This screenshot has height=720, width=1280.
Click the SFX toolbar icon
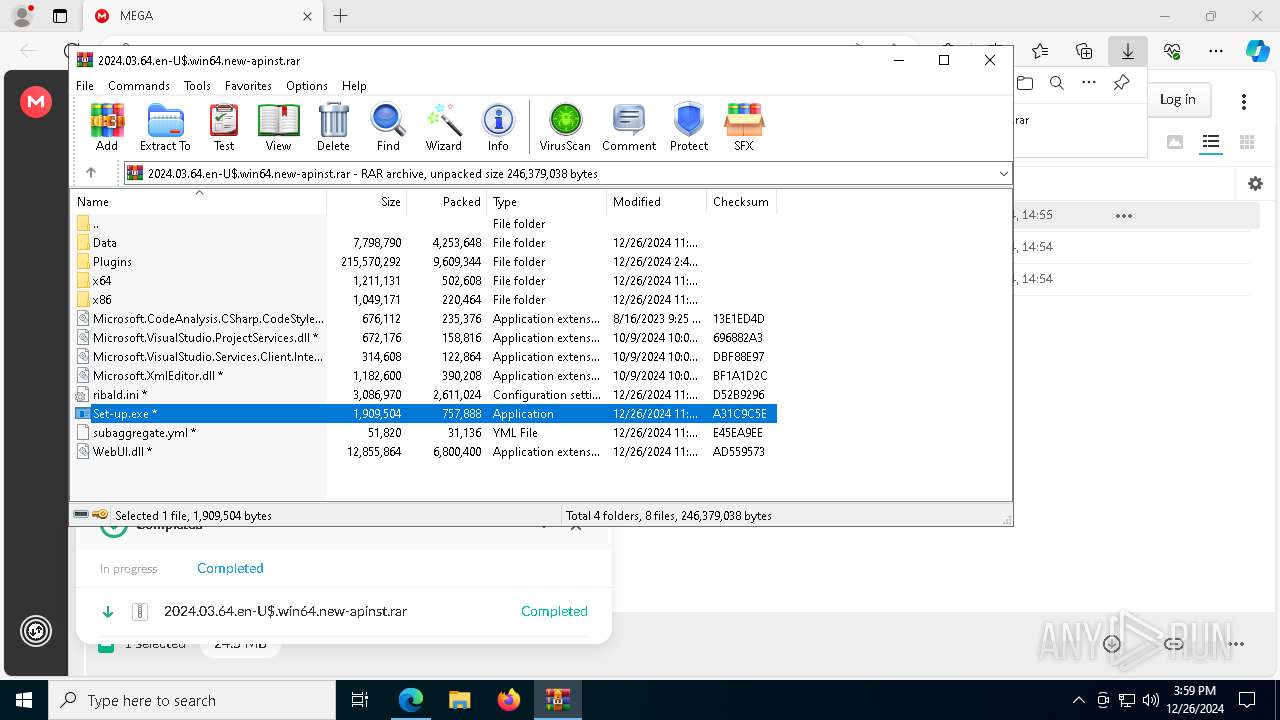pos(744,127)
